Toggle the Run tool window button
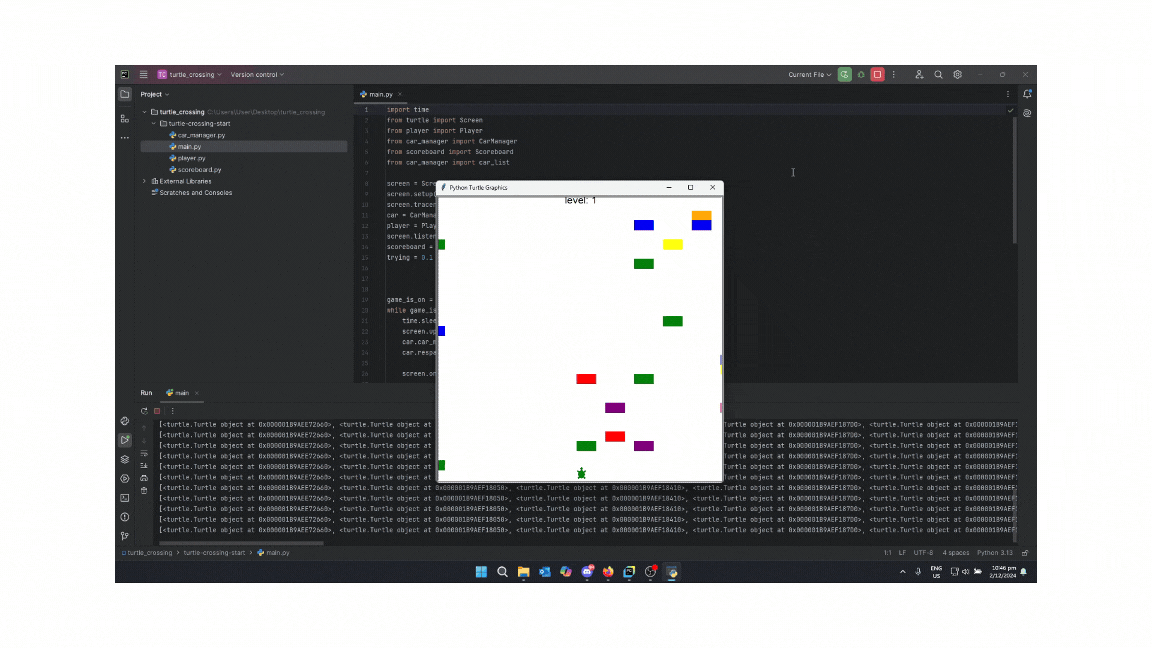The width and height of the screenshot is (1152, 648). pyautogui.click(x=125, y=440)
